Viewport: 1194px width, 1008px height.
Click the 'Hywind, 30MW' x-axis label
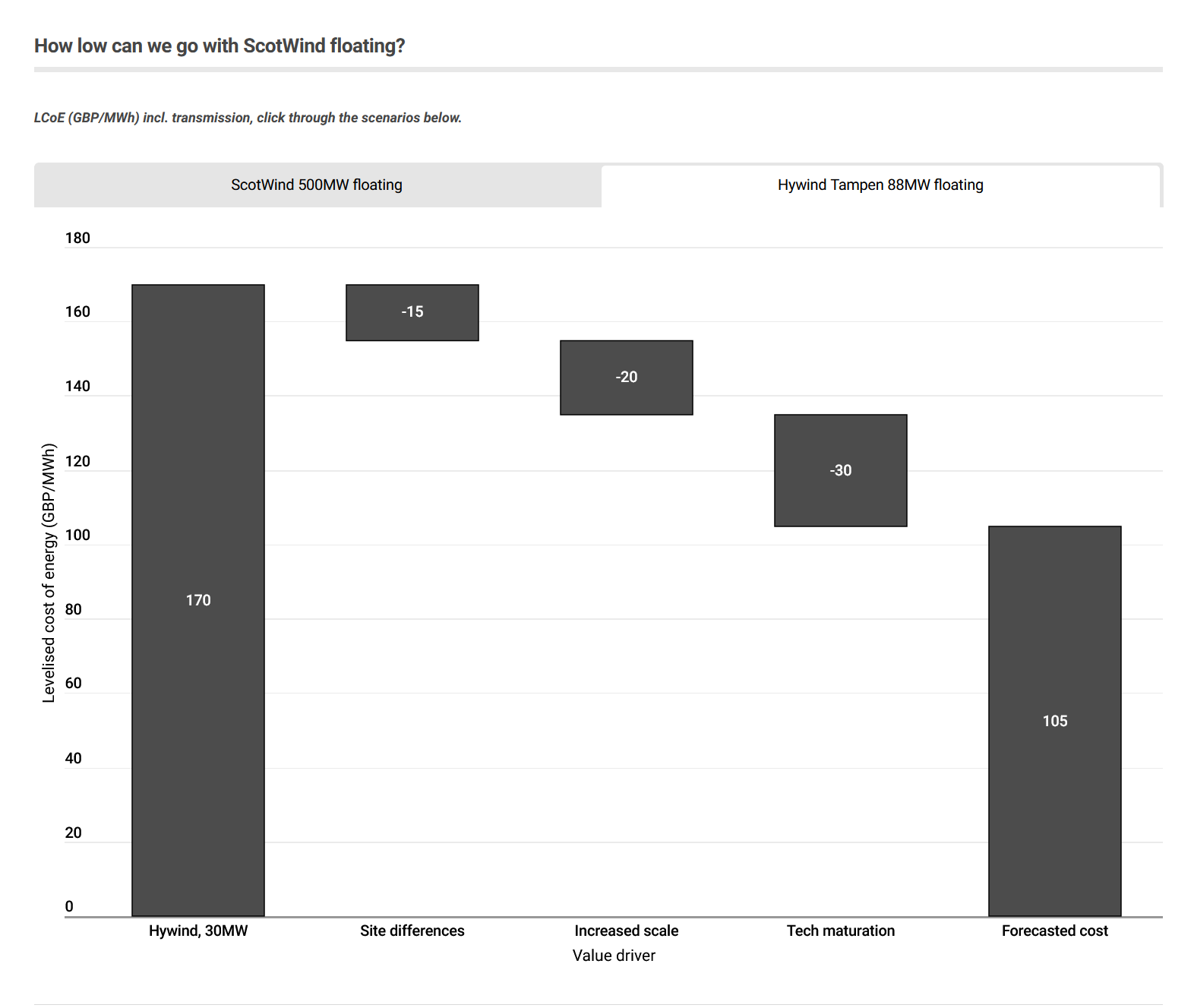pyautogui.click(x=198, y=931)
